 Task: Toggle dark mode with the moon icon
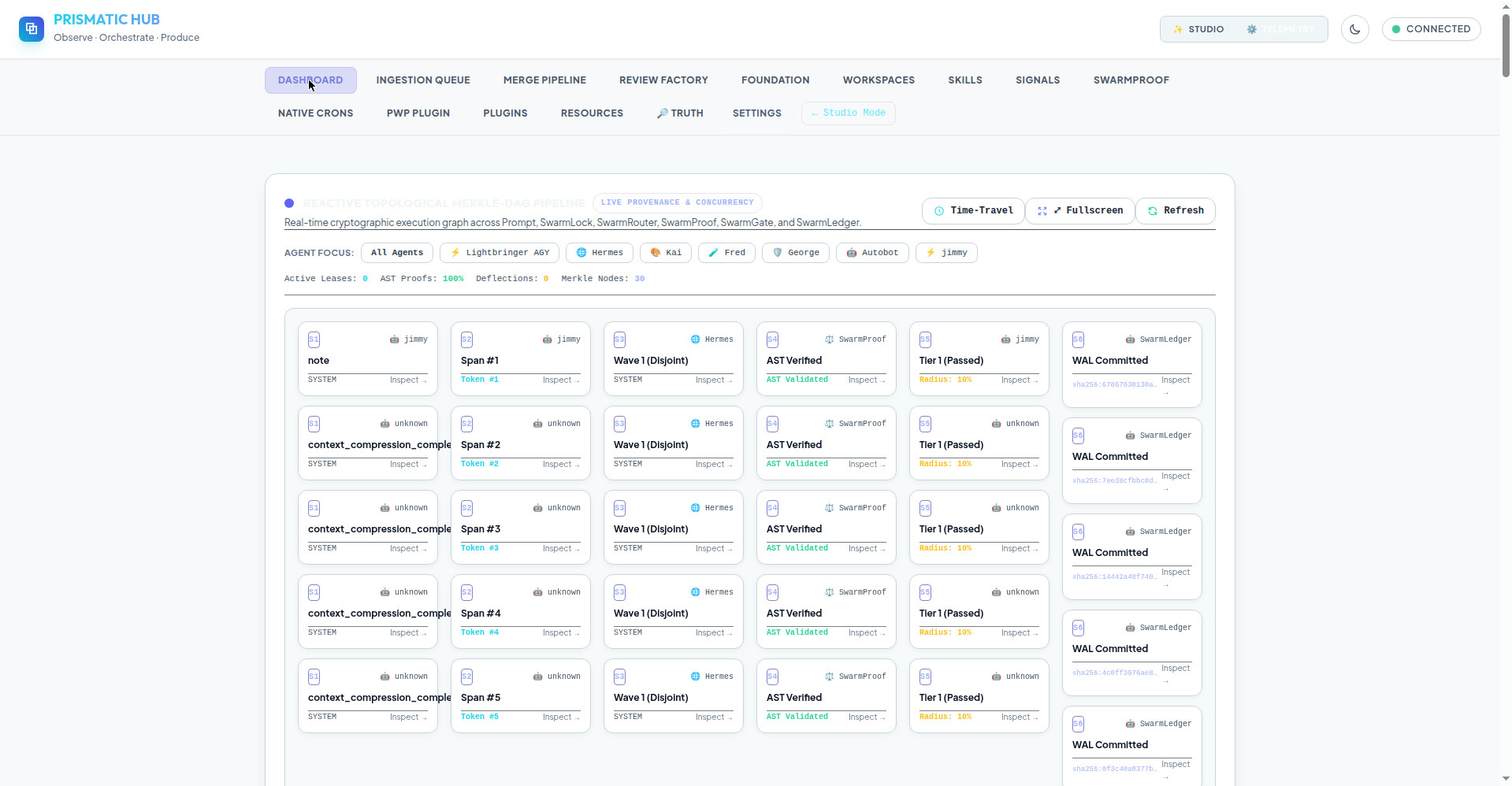pyautogui.click(x=1355, y=29)
